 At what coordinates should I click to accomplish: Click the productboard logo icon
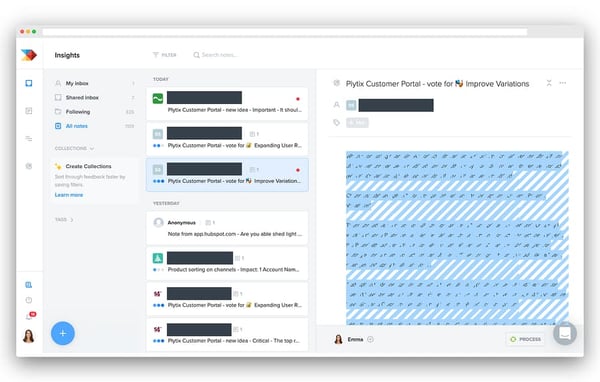pos(29,55)
